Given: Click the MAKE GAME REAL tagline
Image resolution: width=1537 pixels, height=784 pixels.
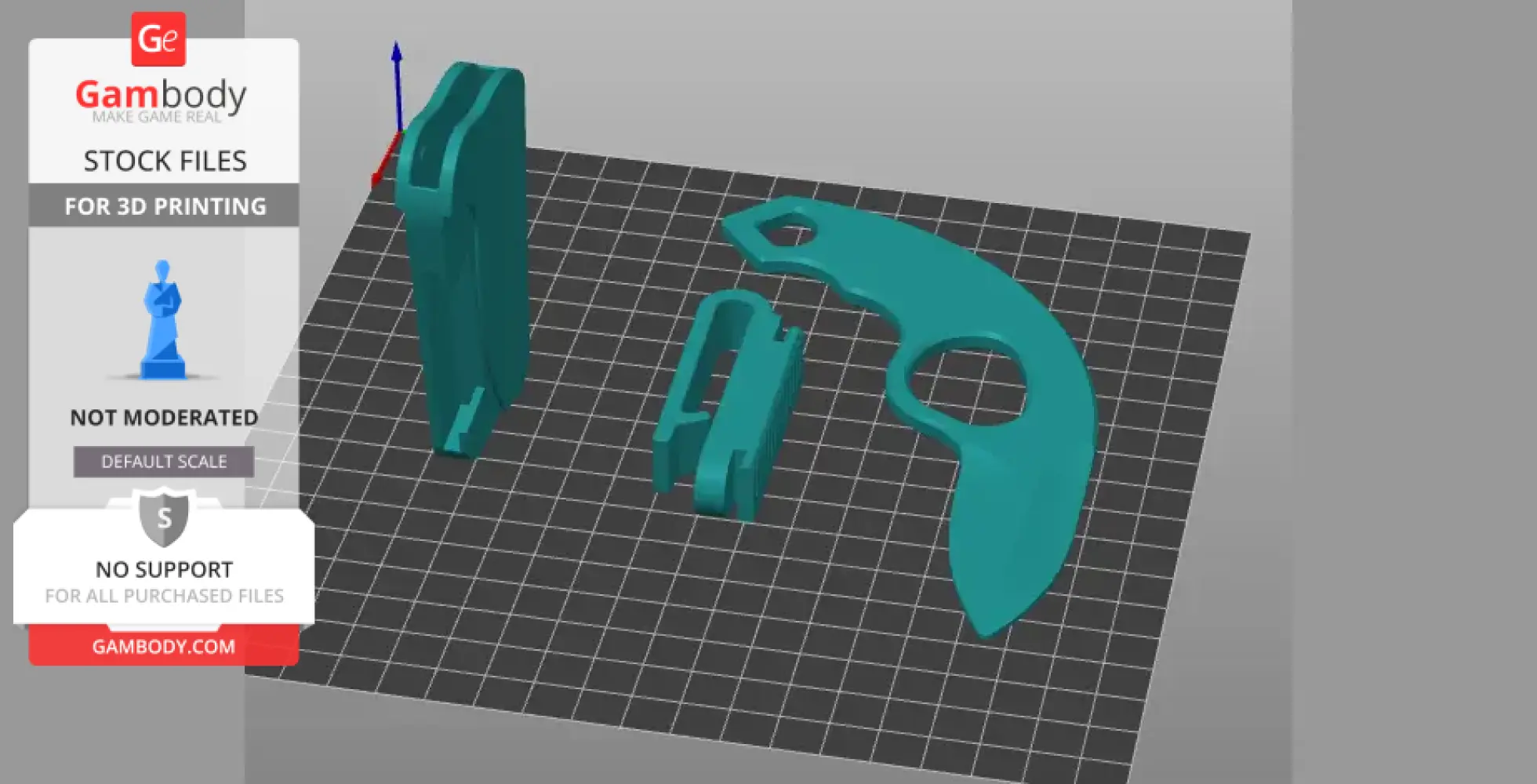Looking at the screenshot, I should (x=157, y=117).
